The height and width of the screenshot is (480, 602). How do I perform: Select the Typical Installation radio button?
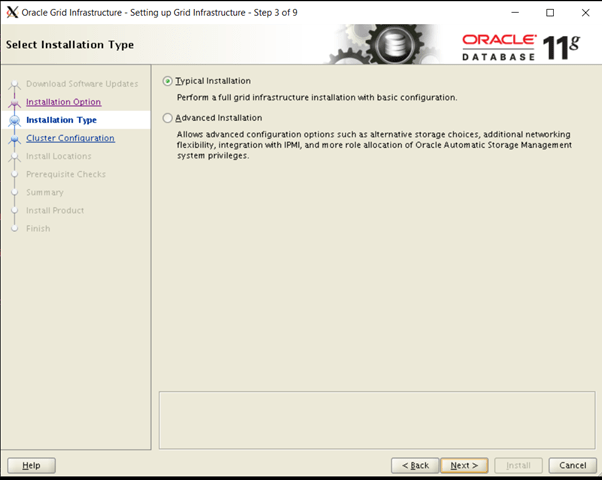coord(167,81)
